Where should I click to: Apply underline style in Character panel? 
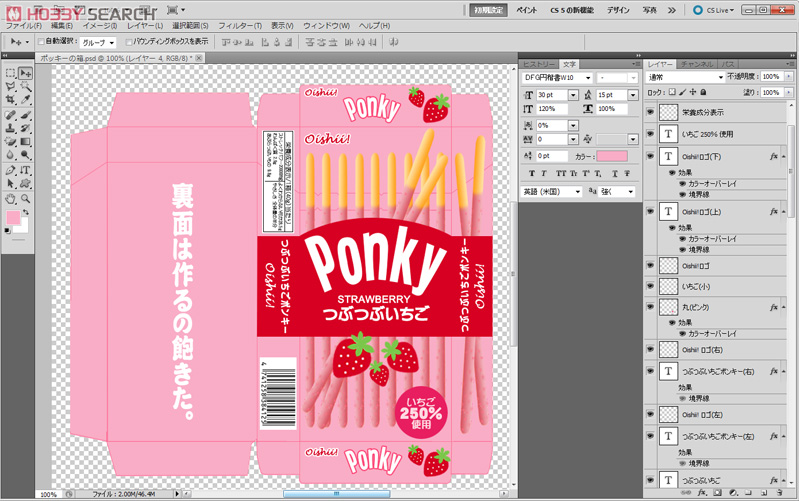tap(615, 174)
